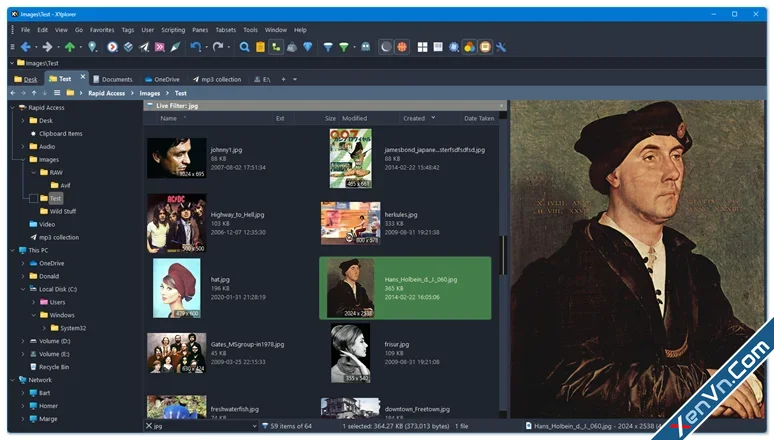
Task: Open the Back button history dropdown arrow
Action: click(x=36, y=47)
